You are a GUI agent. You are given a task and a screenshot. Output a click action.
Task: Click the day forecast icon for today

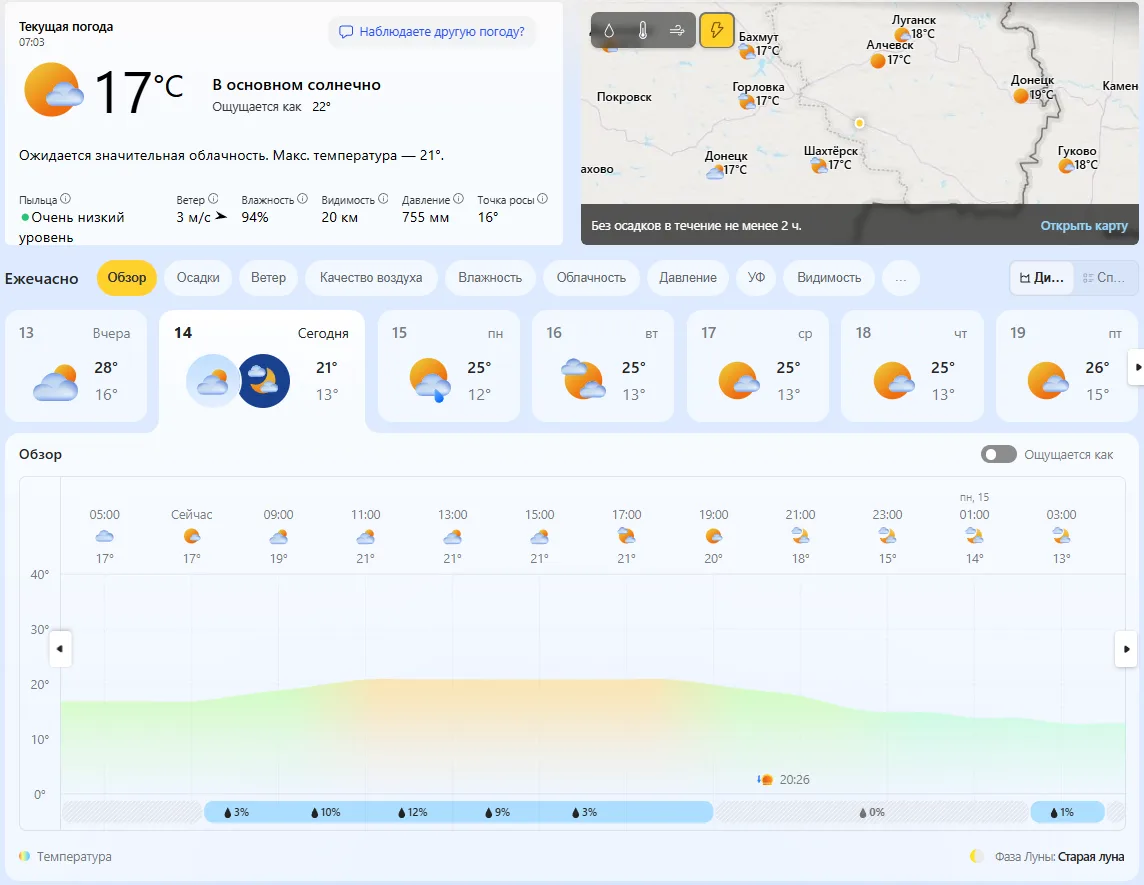coord(212,380)
